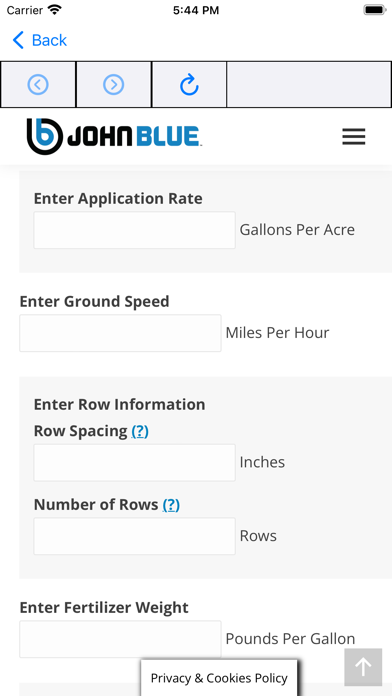The height and width of the screenshot is (696, 392).
Task: Open Row Spacing help (?) link
Action: coord(140,431)
